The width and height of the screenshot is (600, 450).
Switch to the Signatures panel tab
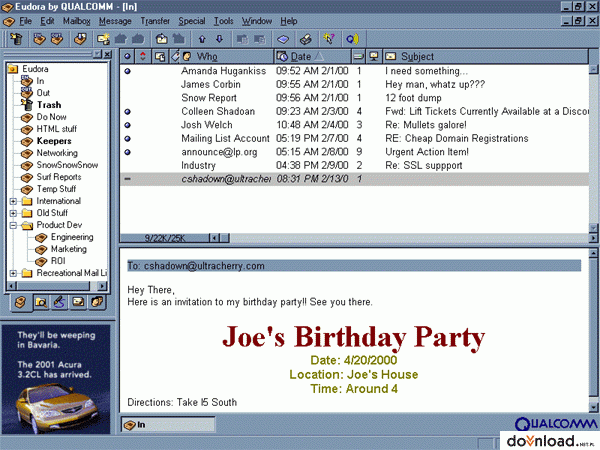(x=59, y=302)
